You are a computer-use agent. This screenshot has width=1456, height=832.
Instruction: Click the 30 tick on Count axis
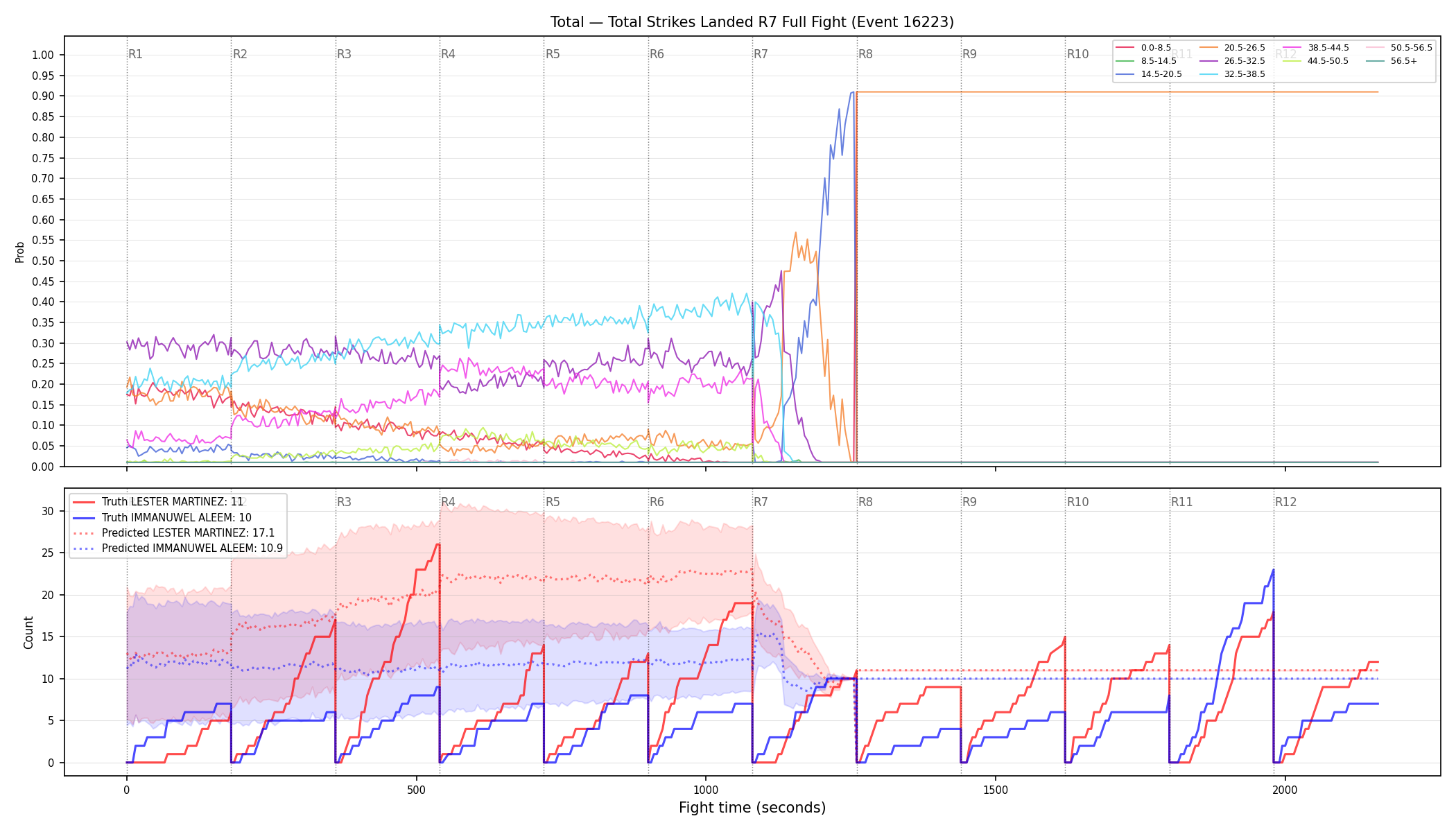tap(48, 512)
